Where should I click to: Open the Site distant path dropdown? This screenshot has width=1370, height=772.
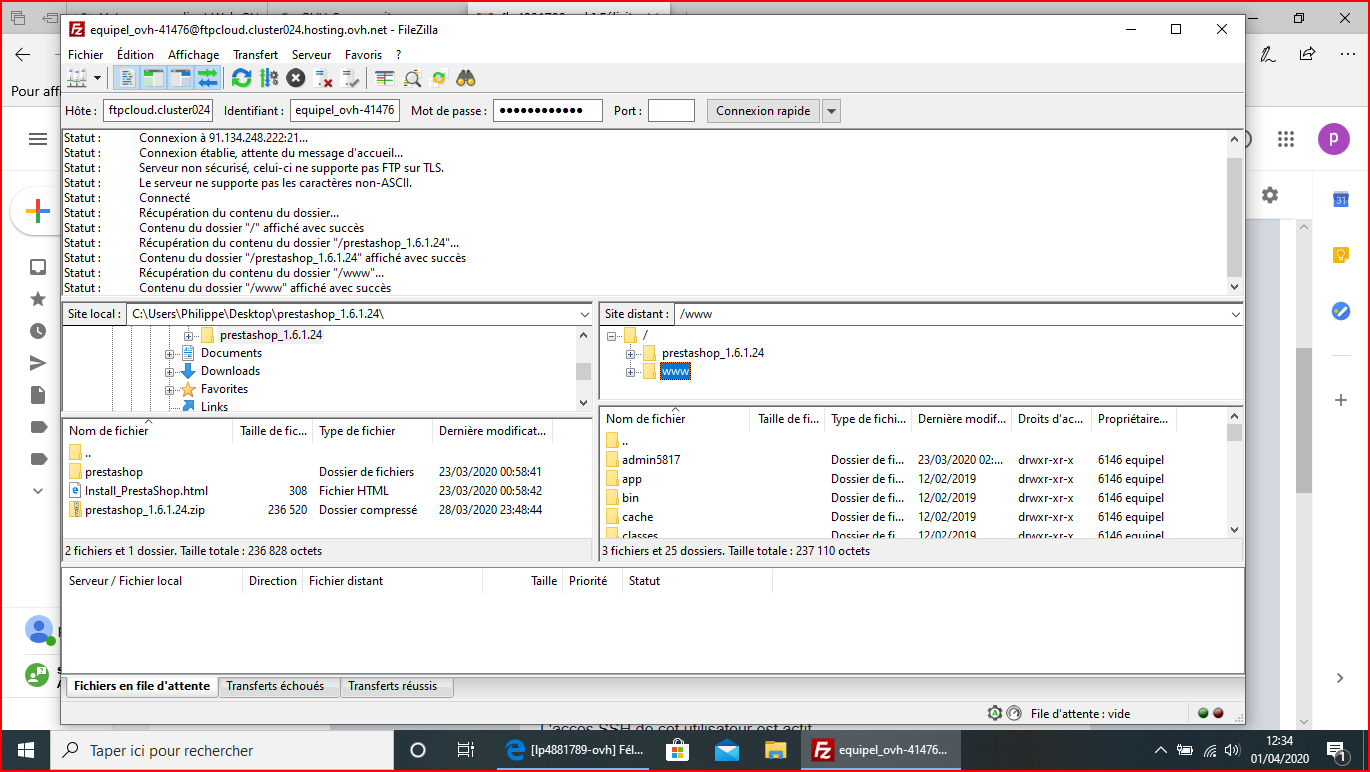click(x=1234, y=314)
